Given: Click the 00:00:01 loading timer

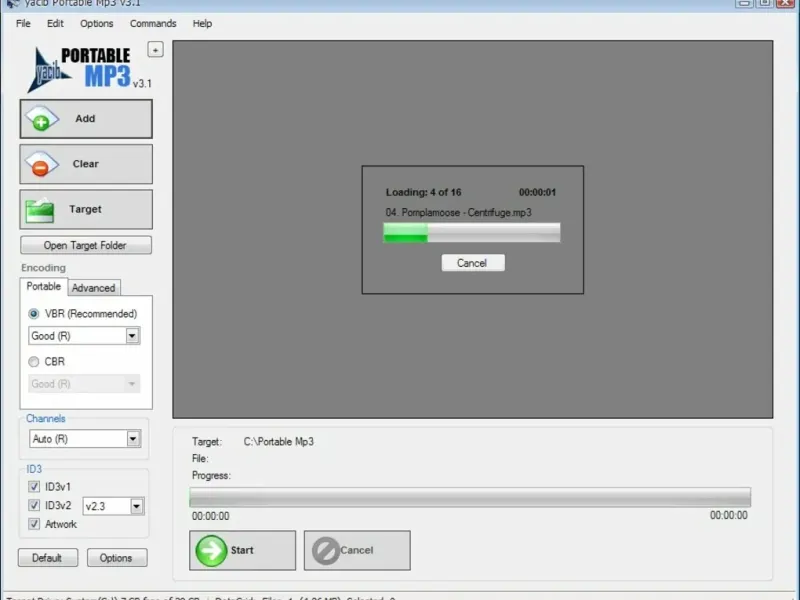Looking at the screenshot, I should click(x=537, y=192).
